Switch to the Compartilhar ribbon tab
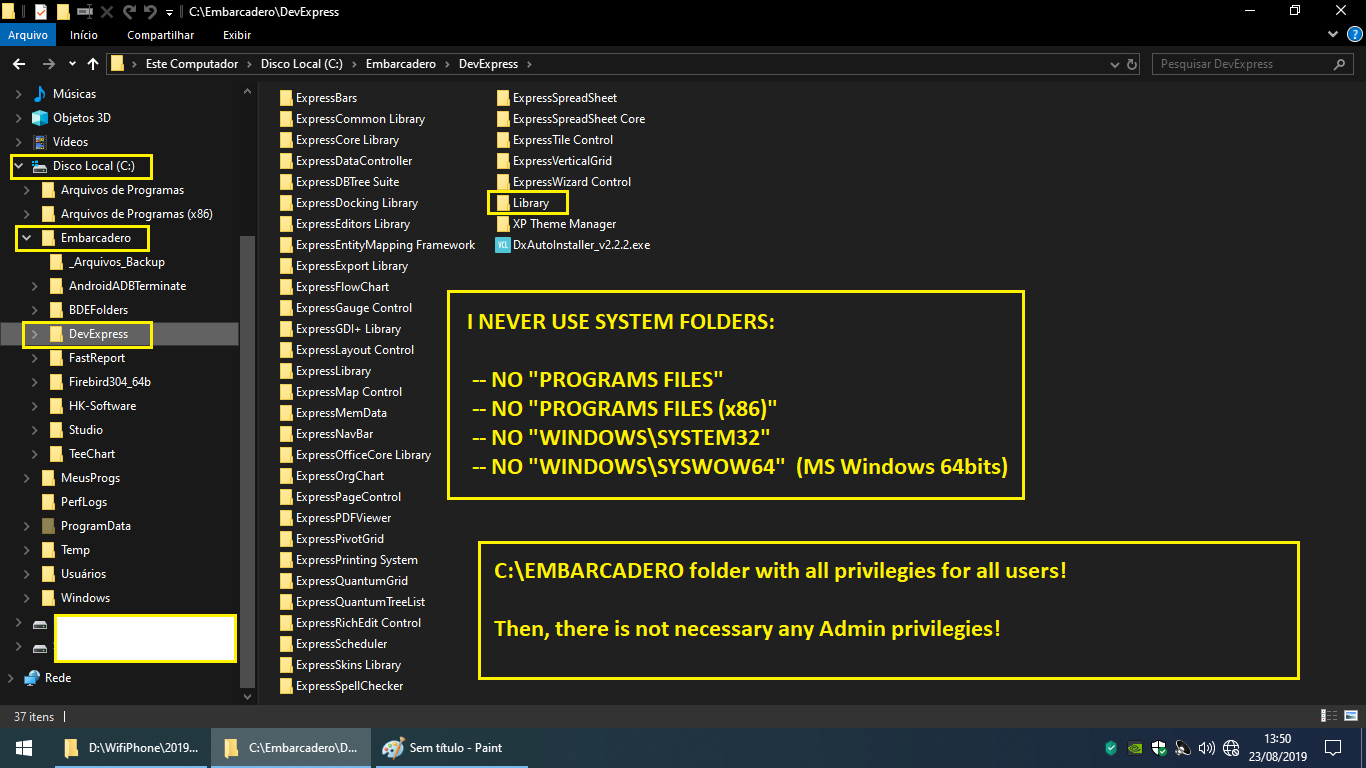 point(160,35)
